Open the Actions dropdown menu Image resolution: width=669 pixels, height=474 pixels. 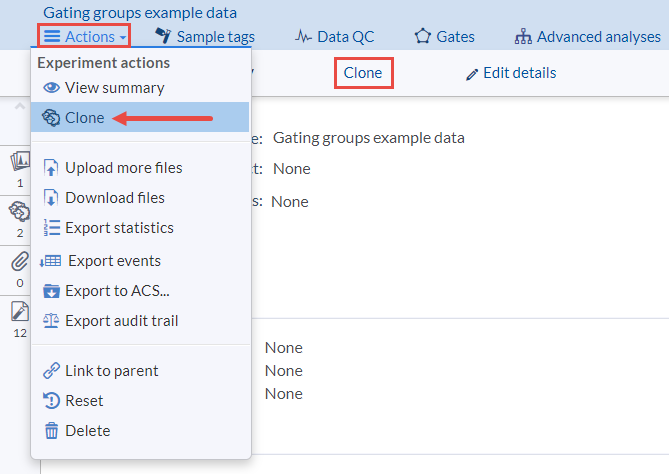tap(85, 37)
